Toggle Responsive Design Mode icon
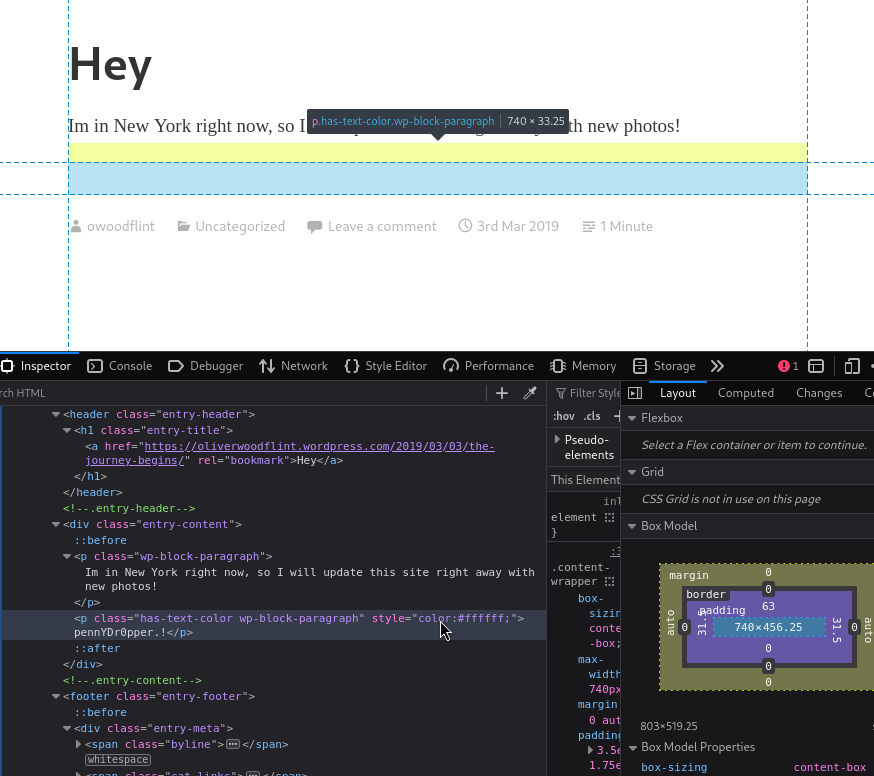 tap(852, 366)
